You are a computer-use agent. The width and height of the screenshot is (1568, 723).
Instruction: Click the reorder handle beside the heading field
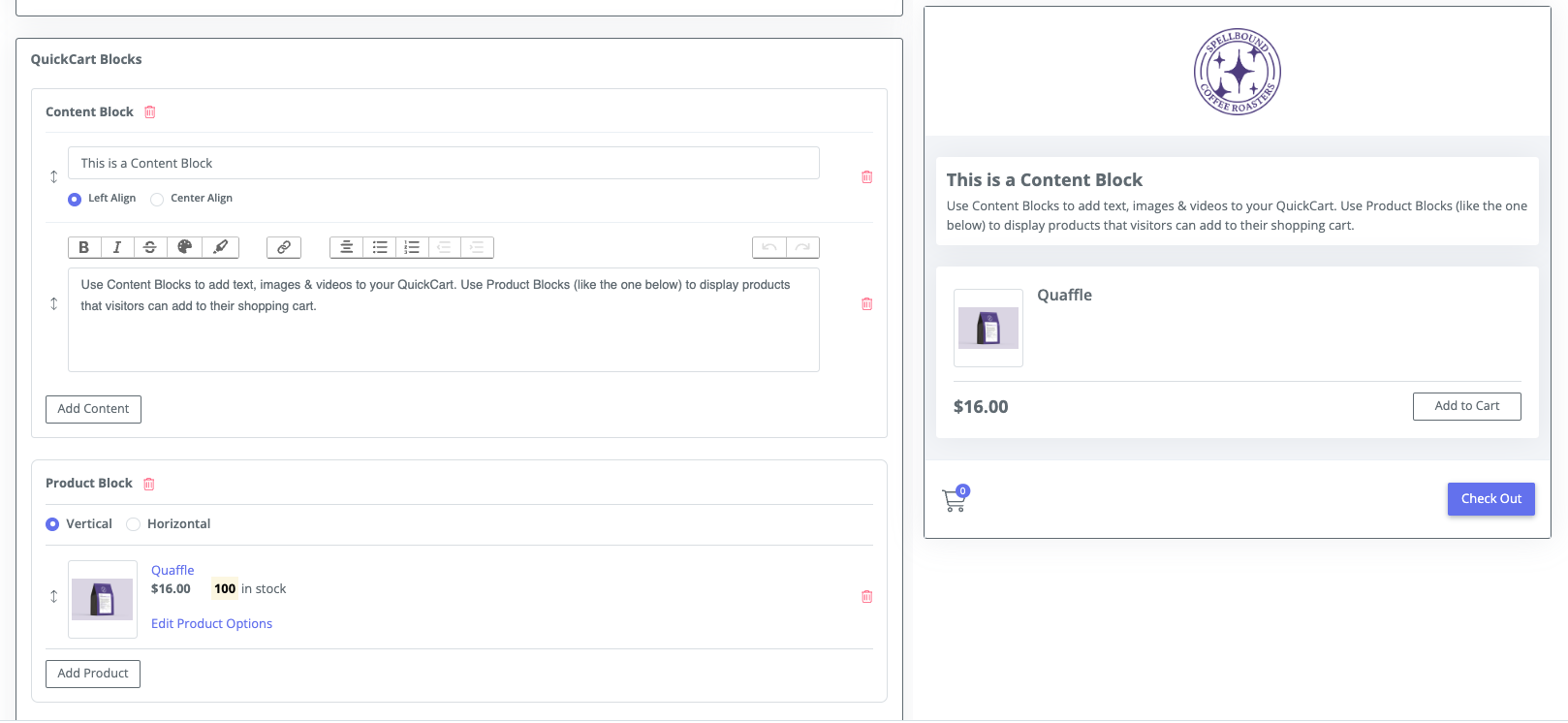[x=53, y=176]
